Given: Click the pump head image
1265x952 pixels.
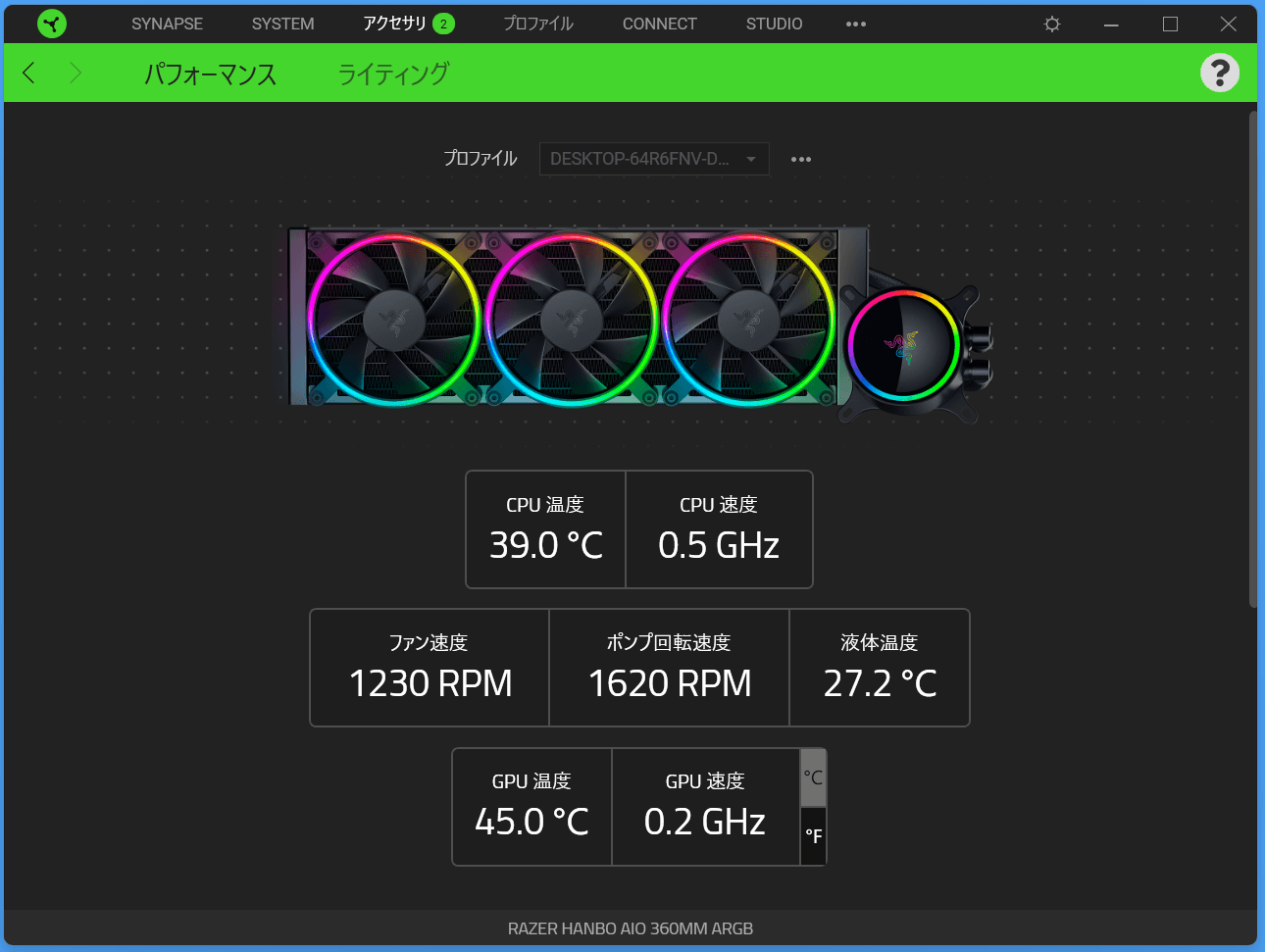Looking at the screenshot, I should (904, 345).
